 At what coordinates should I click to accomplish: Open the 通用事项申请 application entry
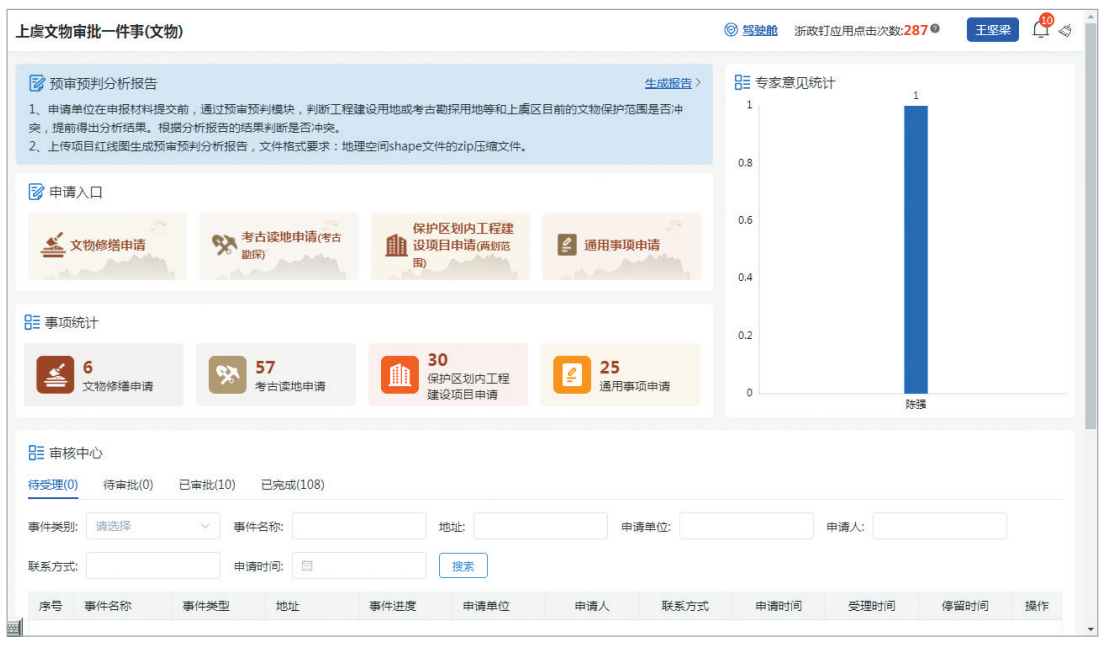[x=621, y=246]
